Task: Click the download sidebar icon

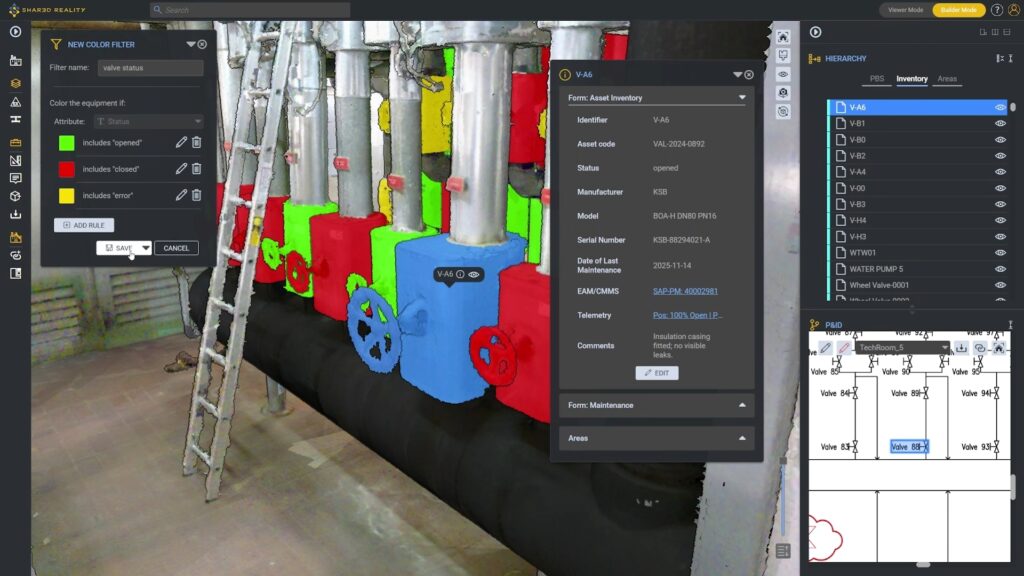Action: click(x=16, y=214)
